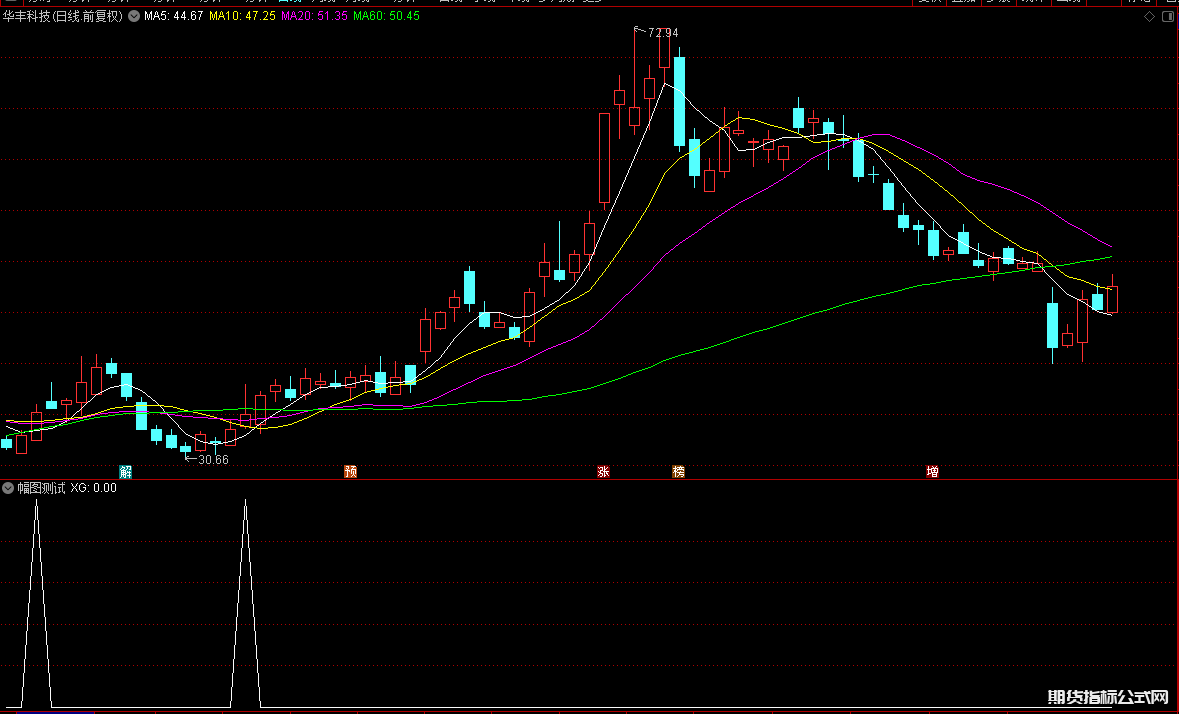The image size is (1179, 714).
Task: Select the MA60: 50.45 indicator label
Action: [x=386, y=16]
